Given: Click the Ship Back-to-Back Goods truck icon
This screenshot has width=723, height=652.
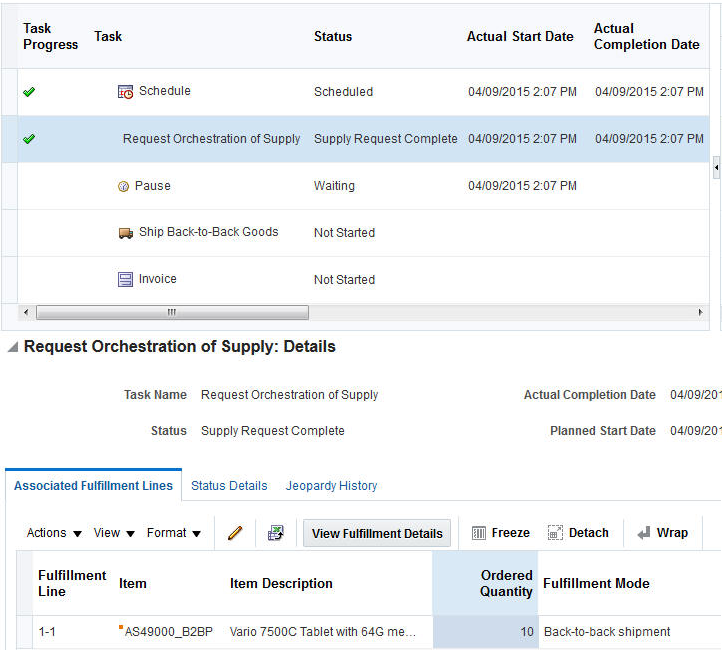Looking at the screenshot, I should point(125,233).
